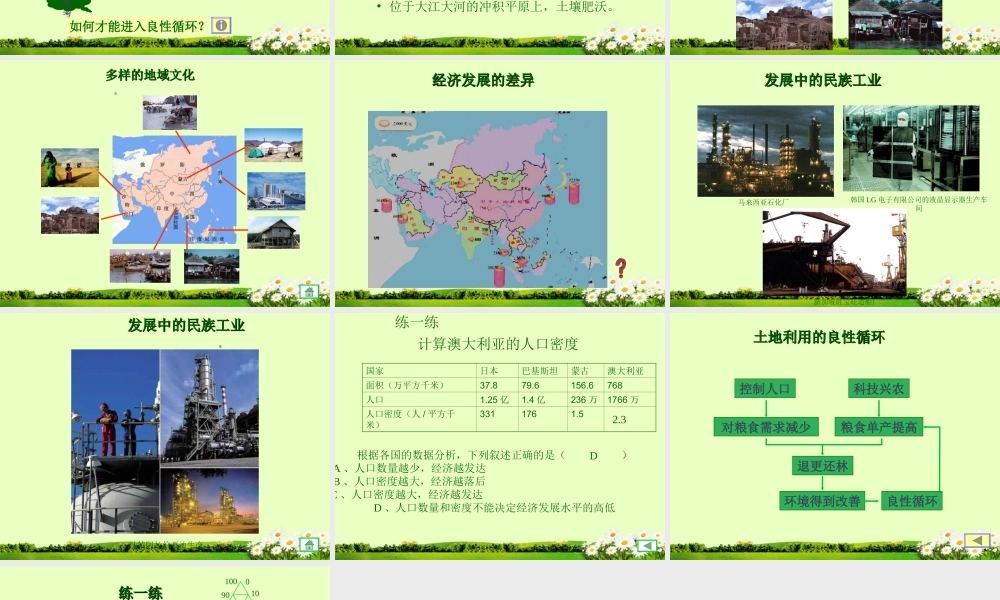The width and height of the screenshot is (1000, 600).
Task: Click the table cell 1.4 亿
Action: [x=536, y=400]
